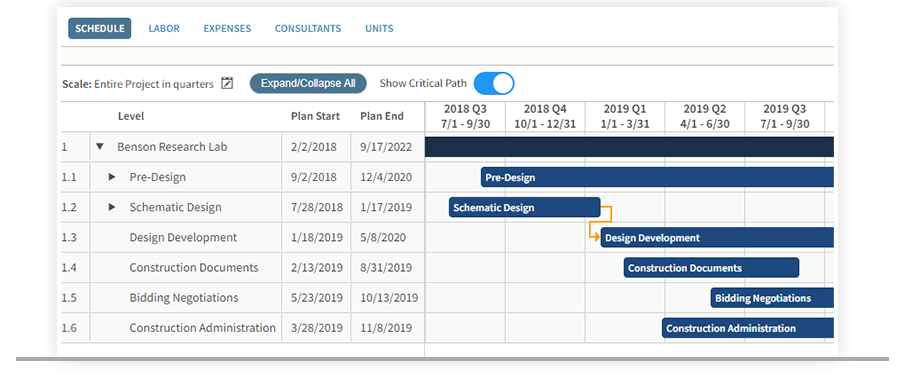
Task: Click the Design Development Gantt bar
Action: point(717,238)
